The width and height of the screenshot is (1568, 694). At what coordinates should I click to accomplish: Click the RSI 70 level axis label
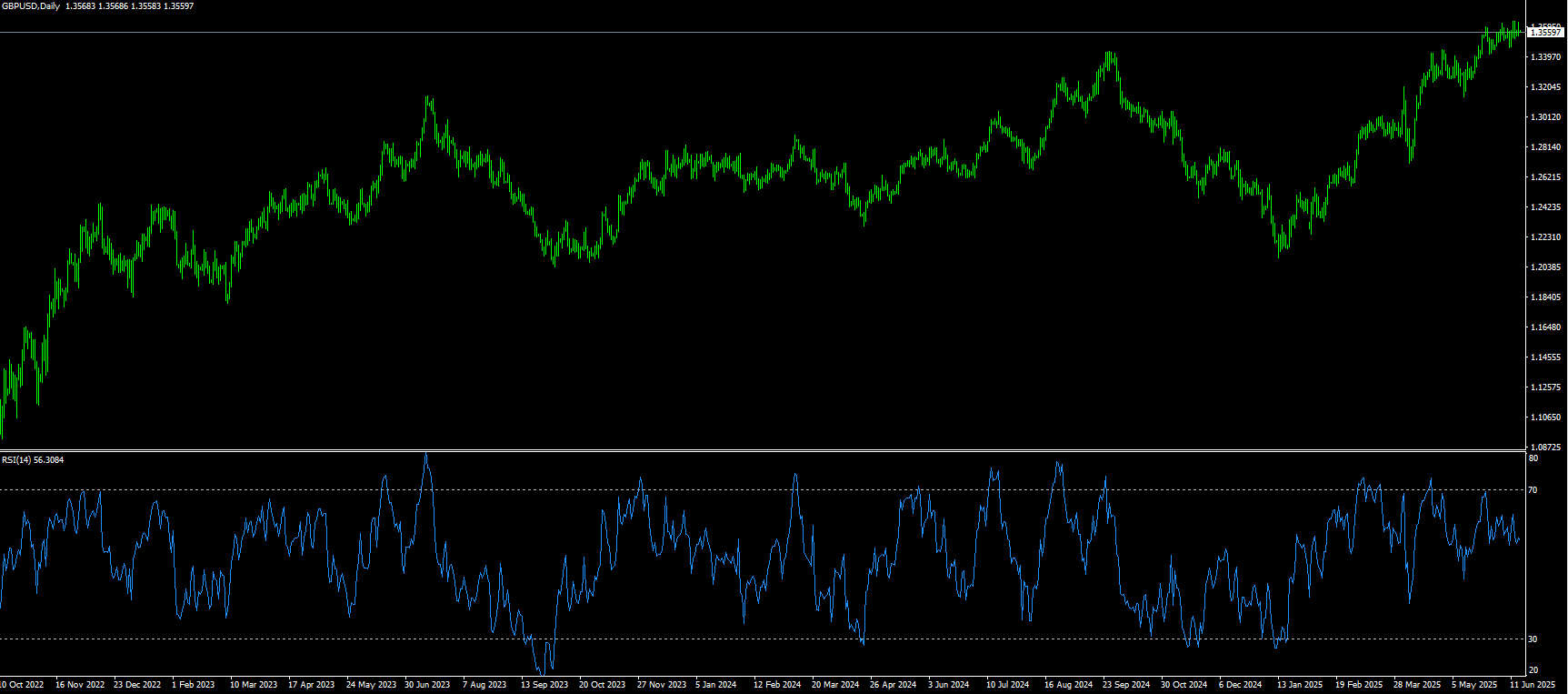coord(1533,490)
